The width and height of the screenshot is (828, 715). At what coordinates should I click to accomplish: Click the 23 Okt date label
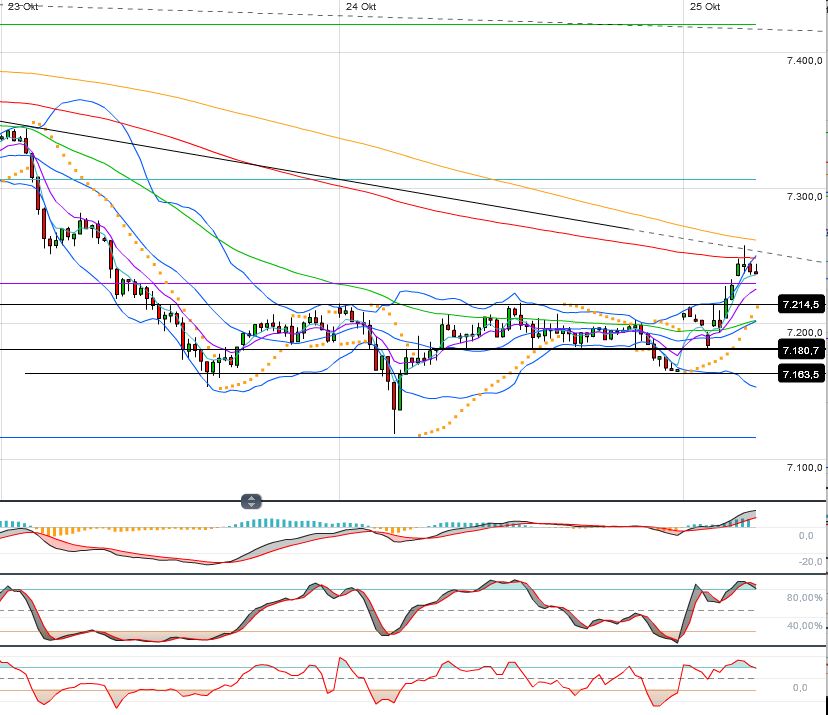[24, 6]
